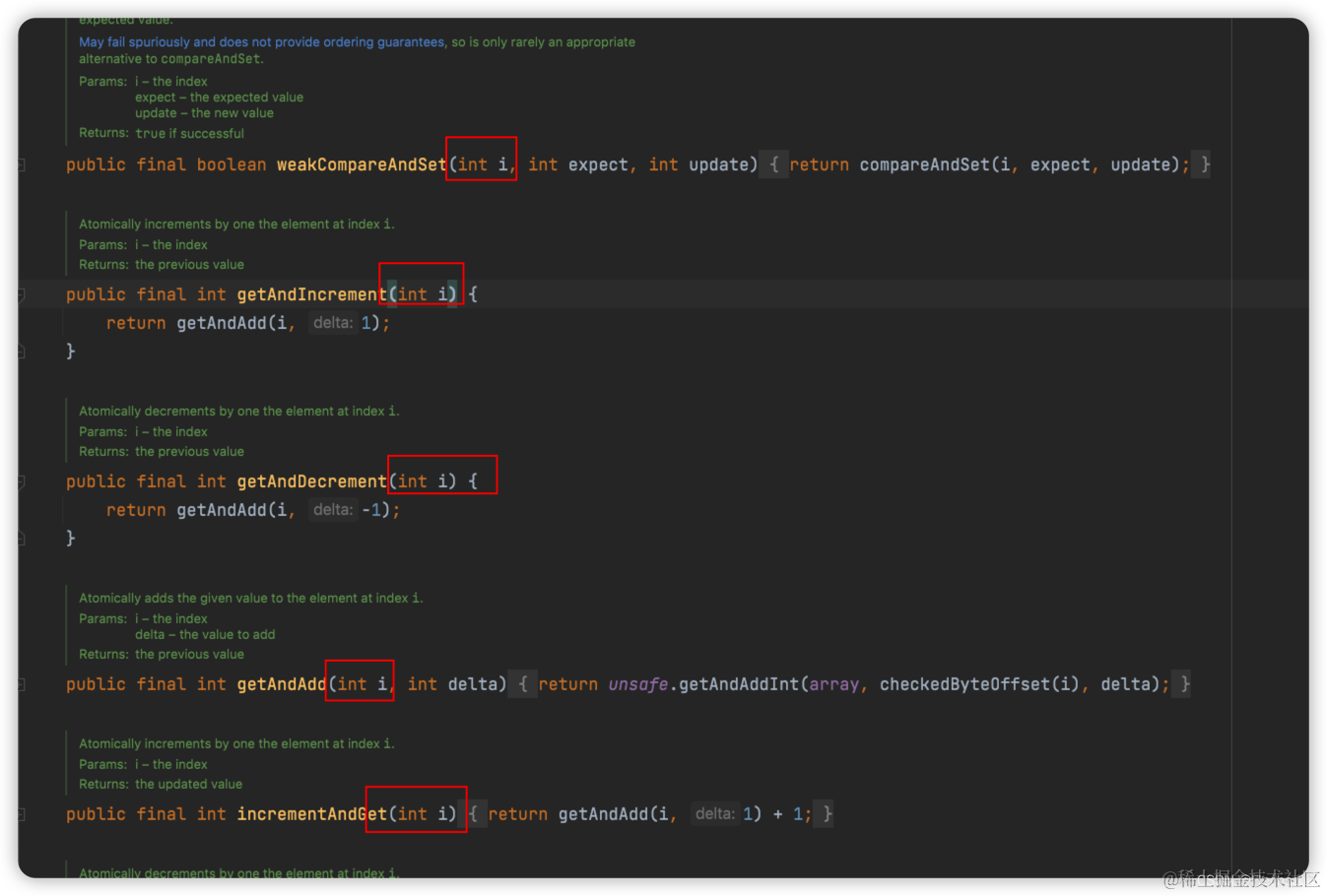Click the checkedByteOffset(i) call
Screen dimensions: 1327x896
(x=979, y=684)
